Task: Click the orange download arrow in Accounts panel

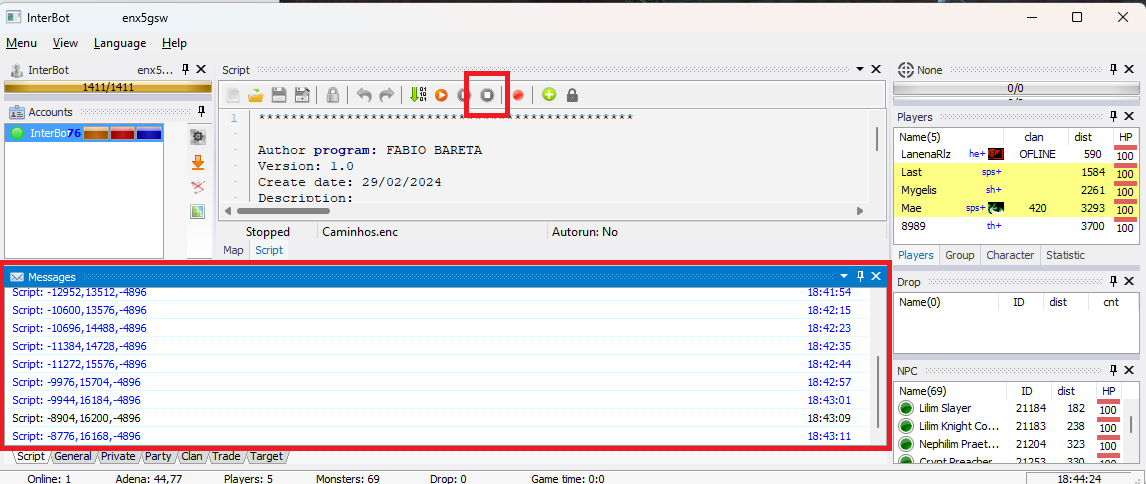Action: [x=197, y=162]
